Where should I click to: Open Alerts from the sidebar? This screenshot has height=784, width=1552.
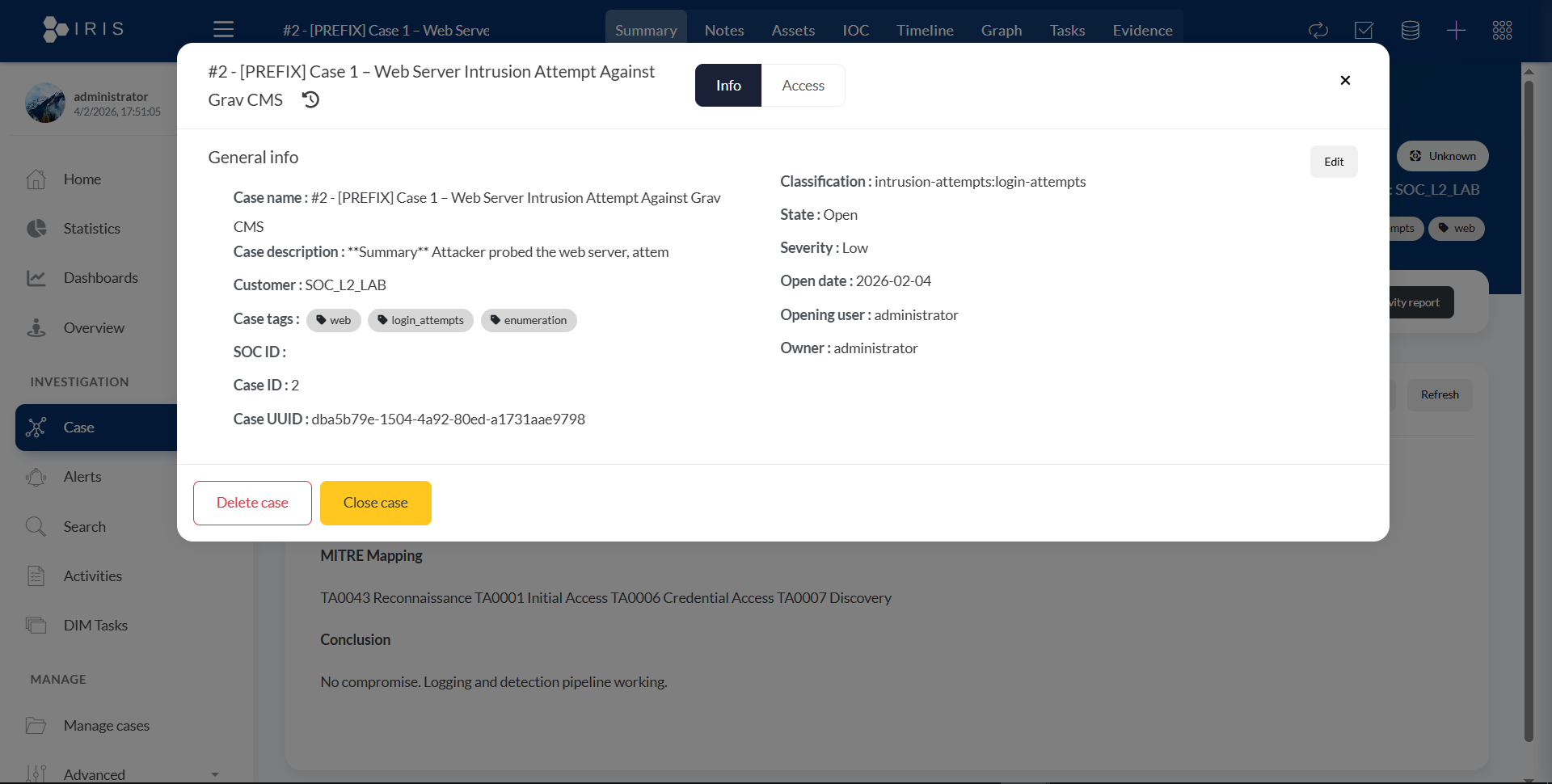coord(82,477)
